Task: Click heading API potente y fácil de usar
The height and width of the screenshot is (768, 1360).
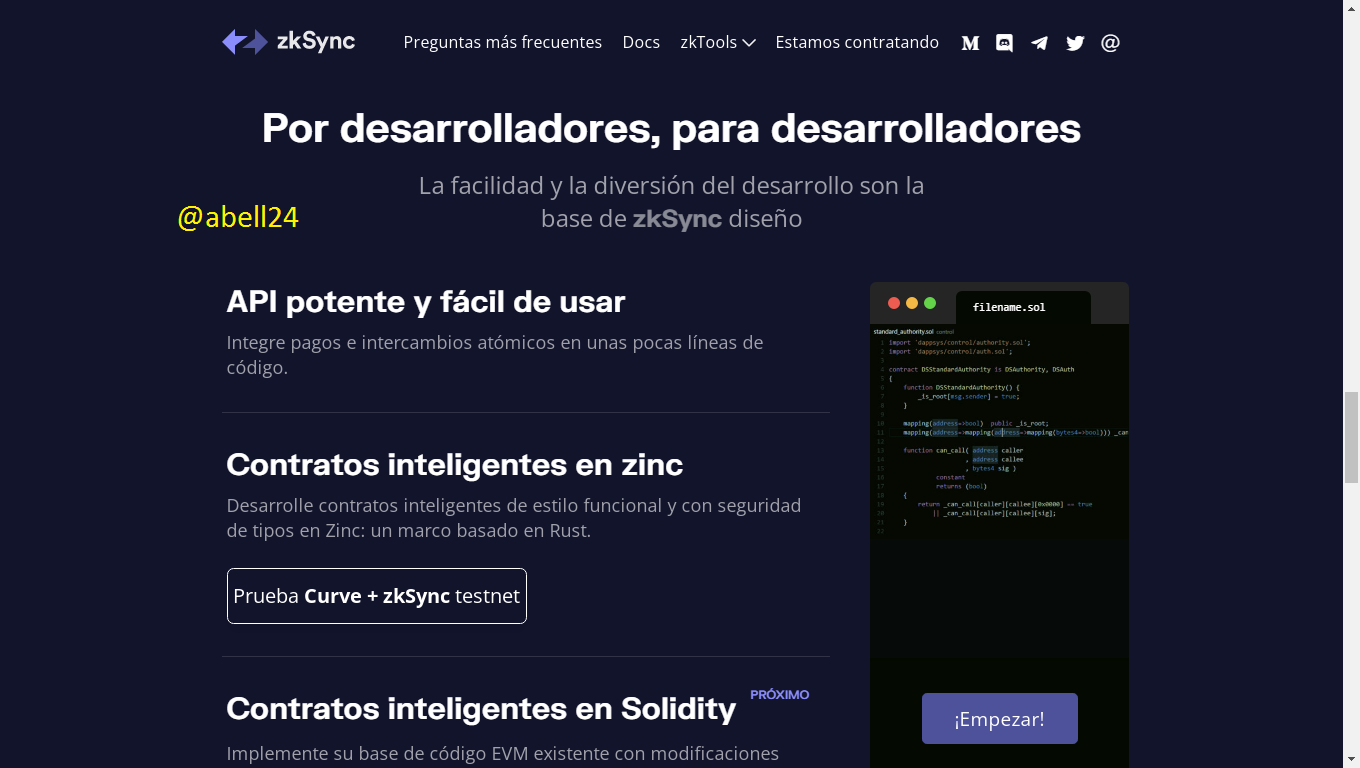Action: pos(426,301)
